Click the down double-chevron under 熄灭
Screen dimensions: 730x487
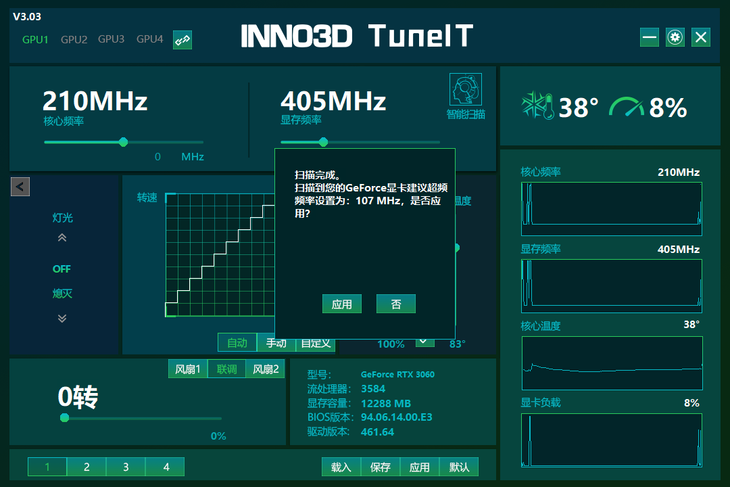(62, 318)
